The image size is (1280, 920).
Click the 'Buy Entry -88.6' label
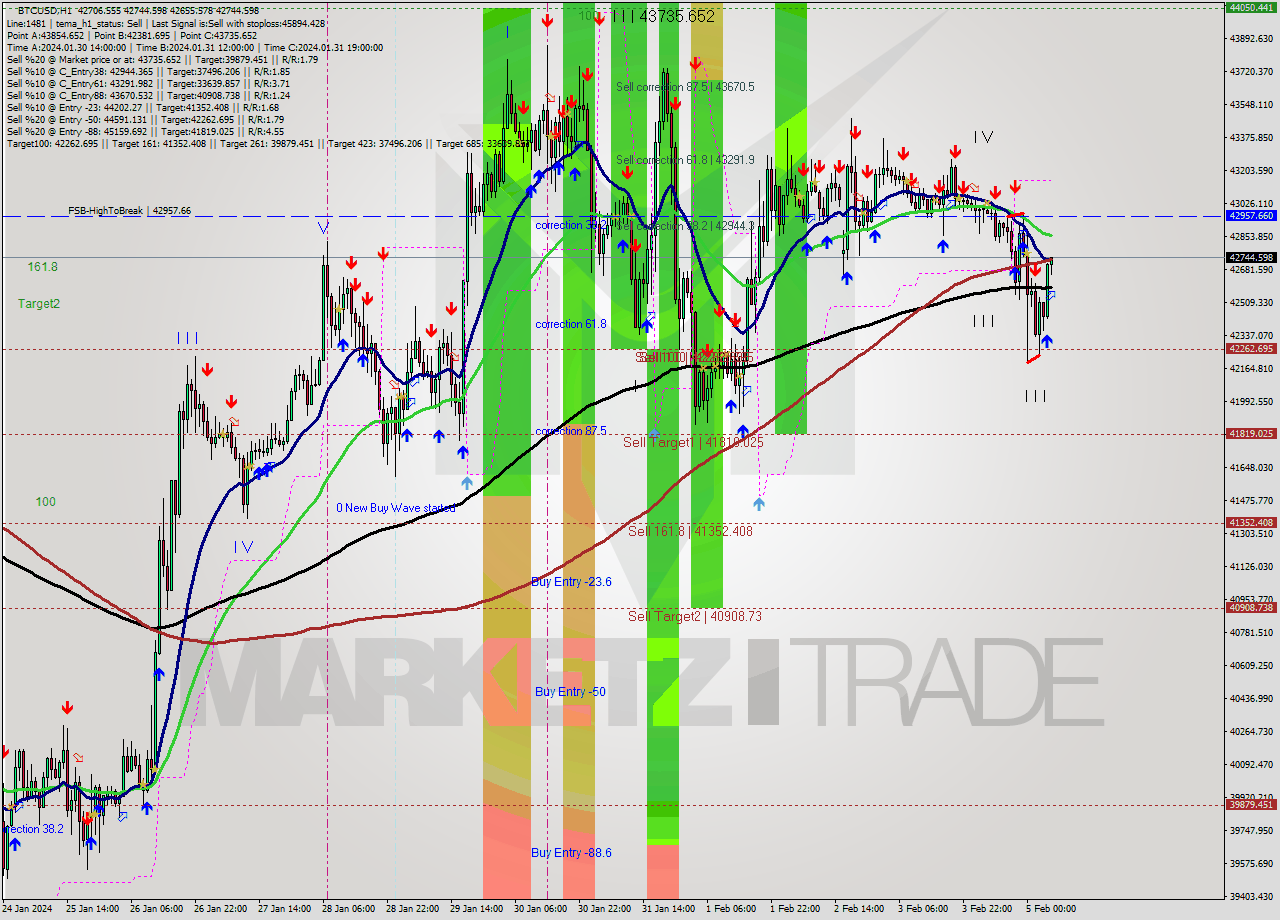[571, 853]
